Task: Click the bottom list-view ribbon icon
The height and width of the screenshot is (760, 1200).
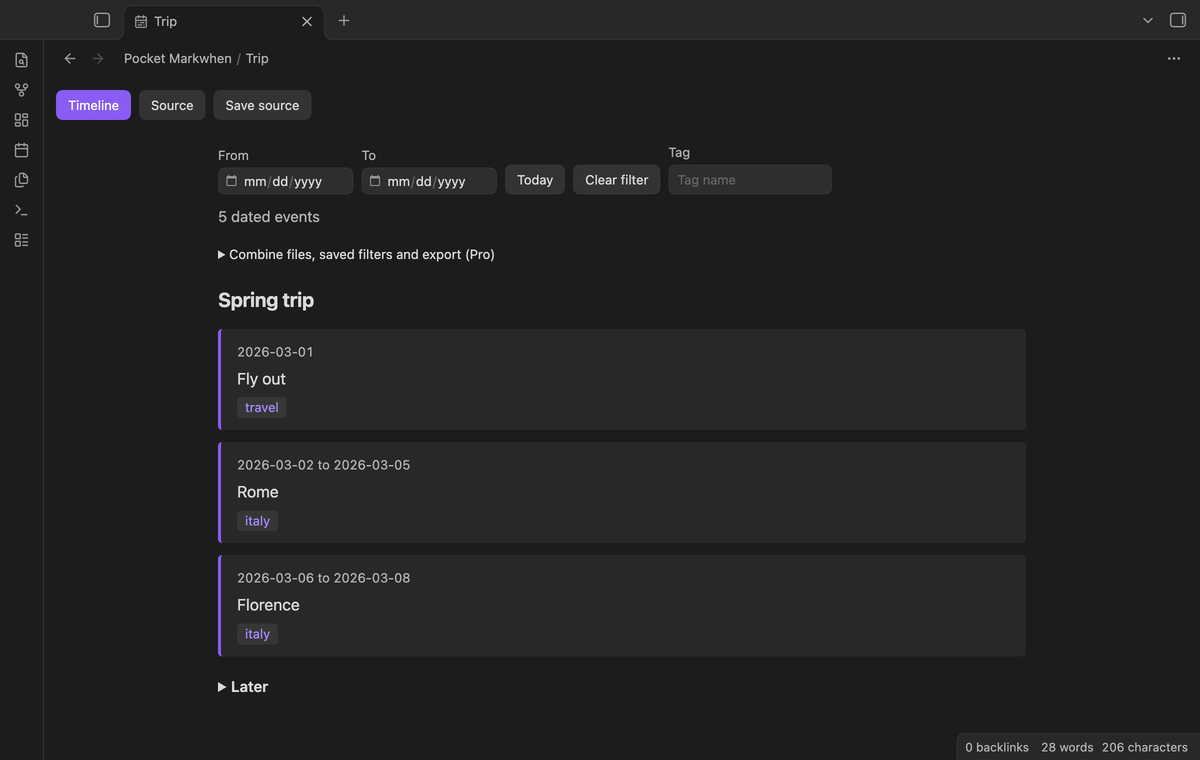Action: 21,240
